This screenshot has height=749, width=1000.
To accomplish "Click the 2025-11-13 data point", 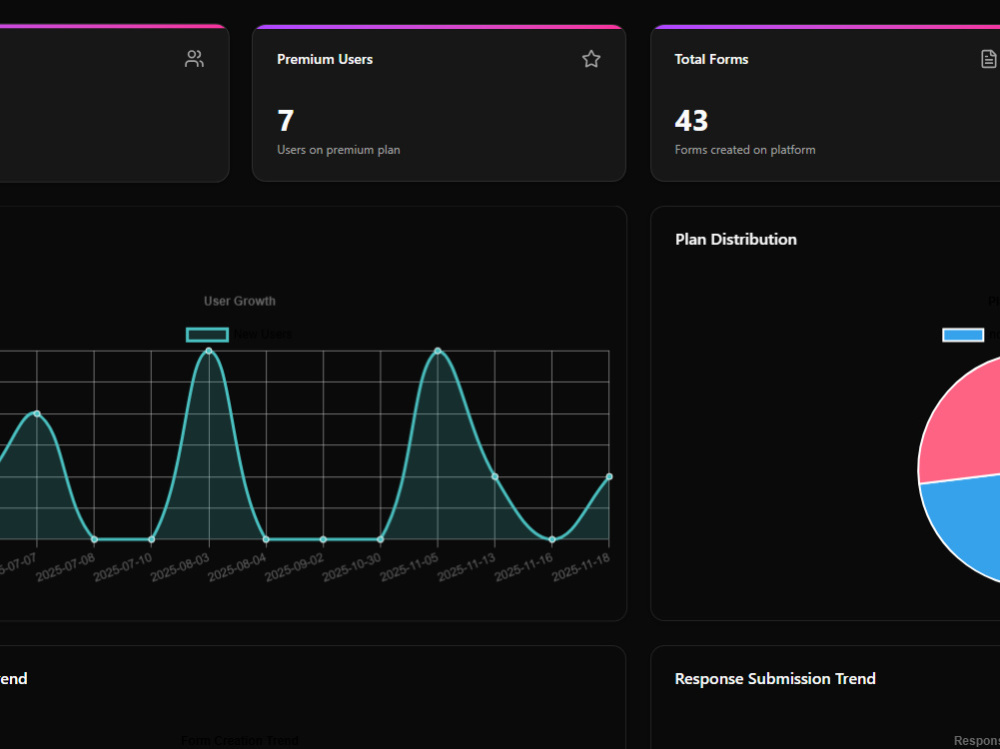I will 495,477.
